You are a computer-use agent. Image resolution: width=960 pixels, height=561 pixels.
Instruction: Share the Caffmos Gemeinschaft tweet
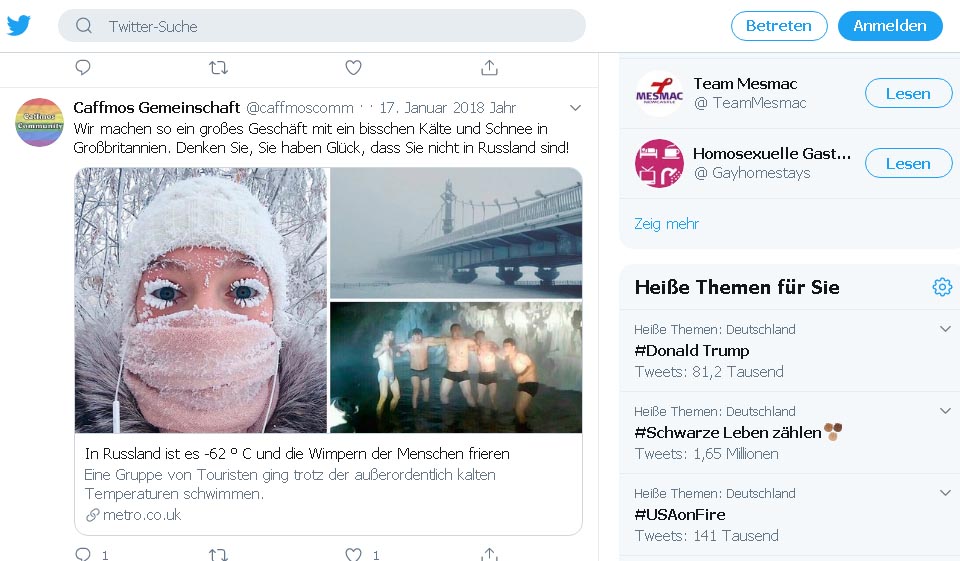click(489, 553)
